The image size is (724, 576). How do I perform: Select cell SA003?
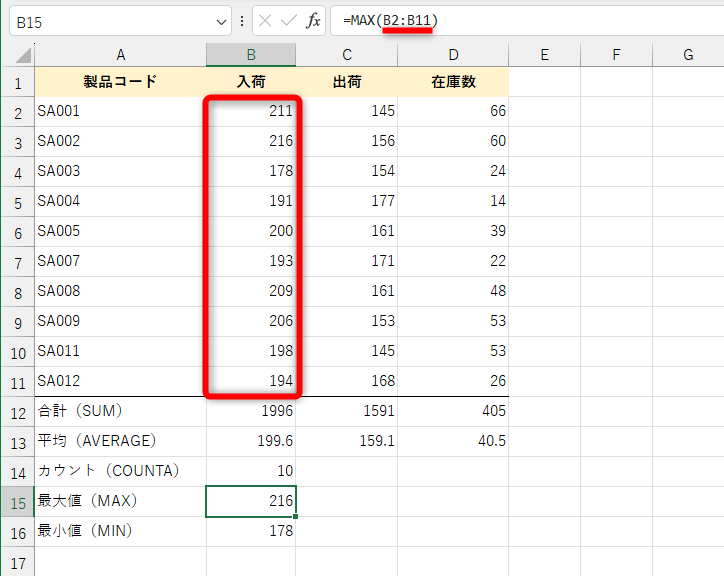121,171
